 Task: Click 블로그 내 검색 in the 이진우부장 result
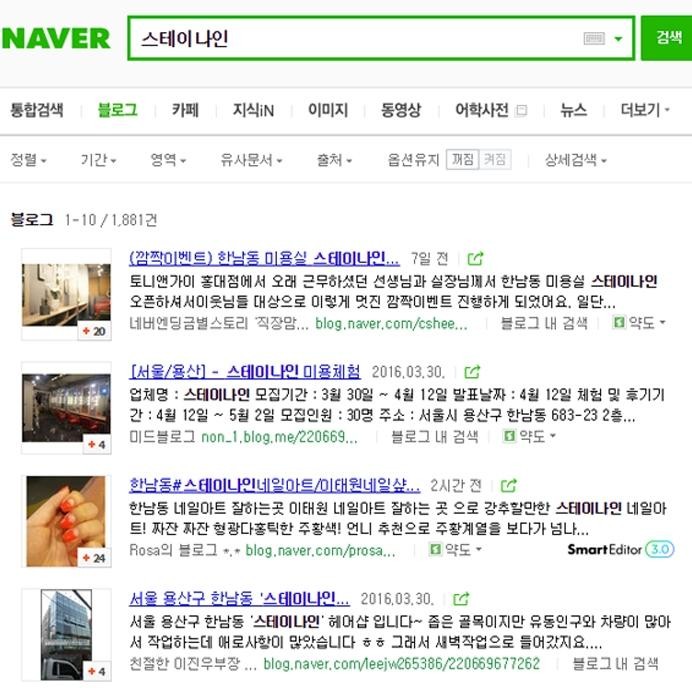[x=615, y=664]
